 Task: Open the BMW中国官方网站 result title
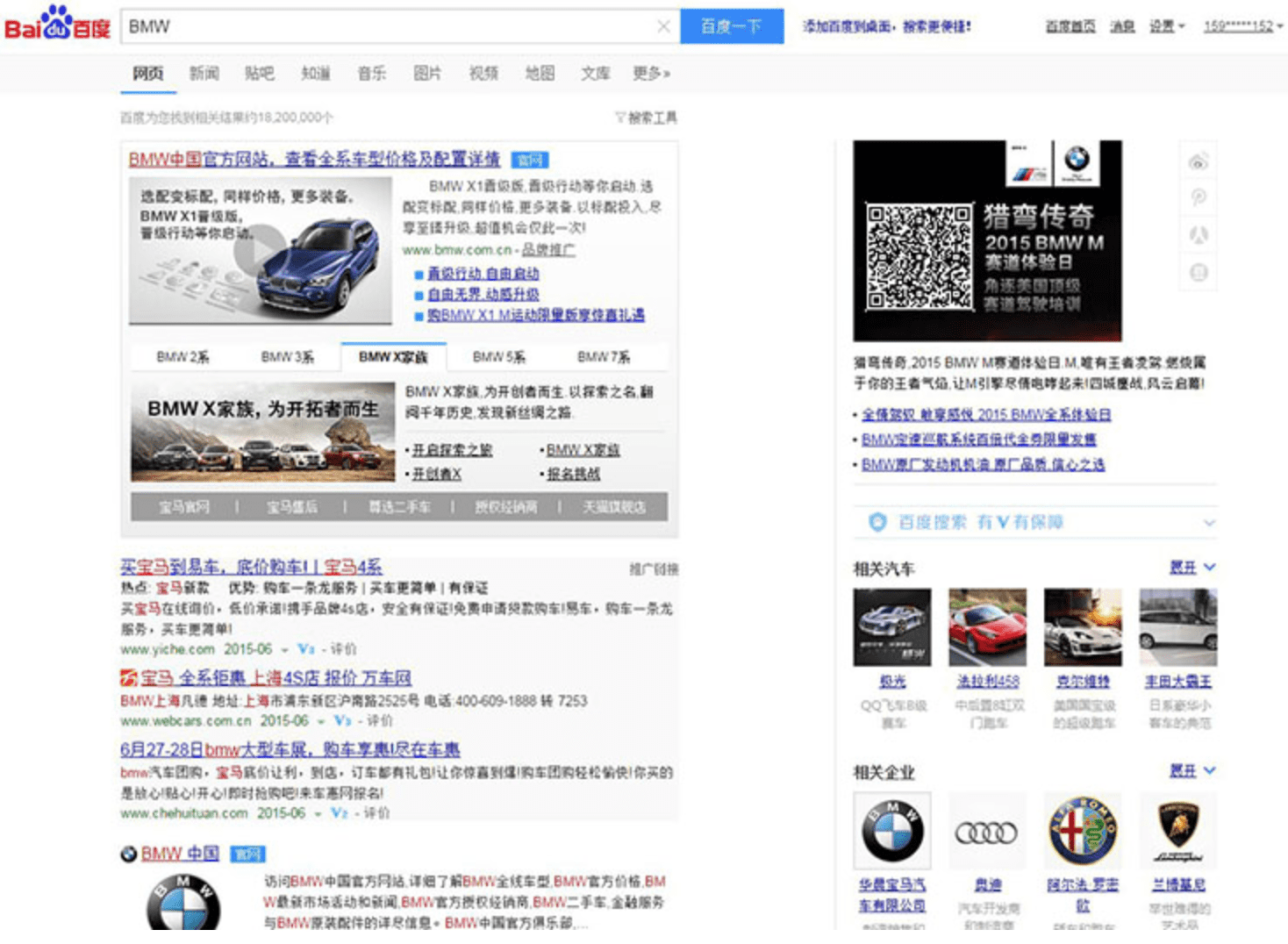314,160
